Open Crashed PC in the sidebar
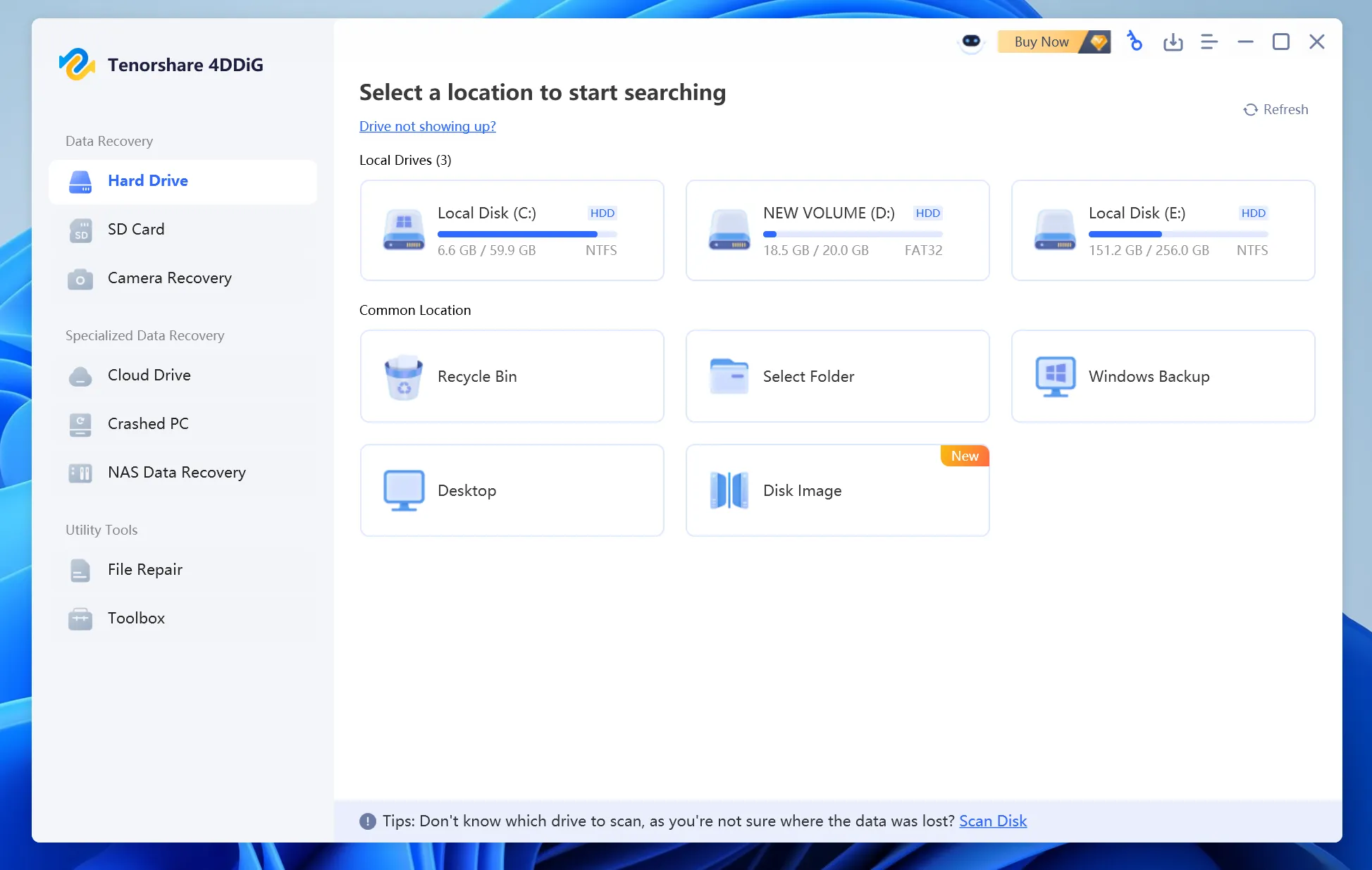The image size is (1372, 870). coord(183,423)
